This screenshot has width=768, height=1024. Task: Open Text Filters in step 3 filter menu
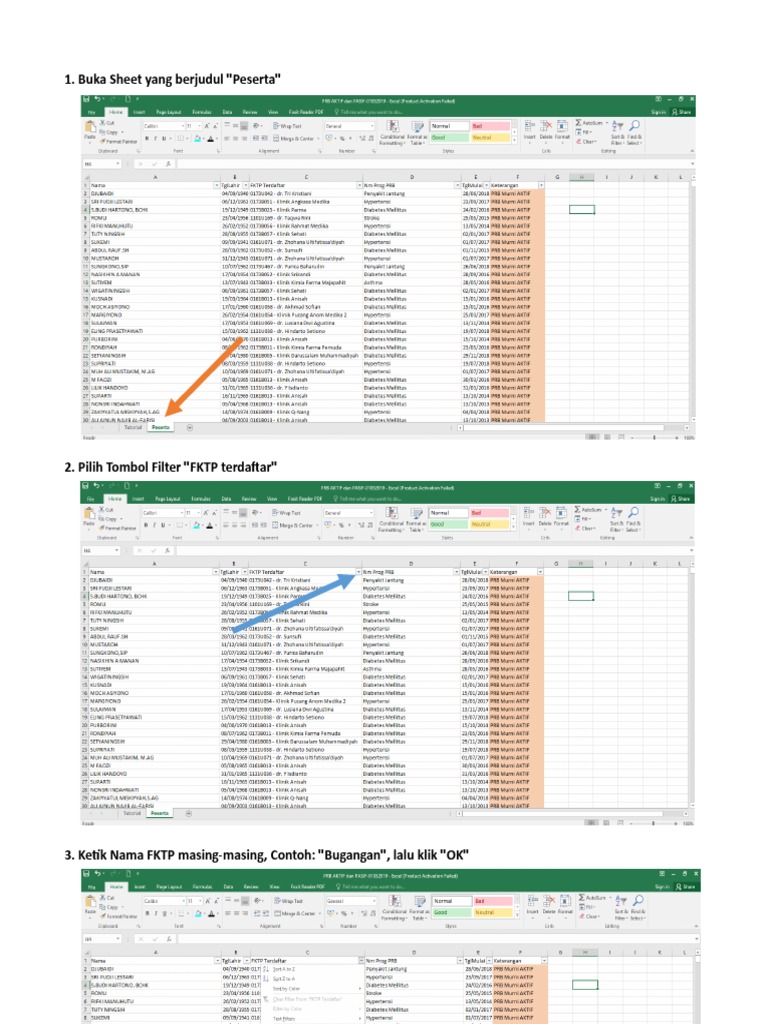tap(283, 1018)
